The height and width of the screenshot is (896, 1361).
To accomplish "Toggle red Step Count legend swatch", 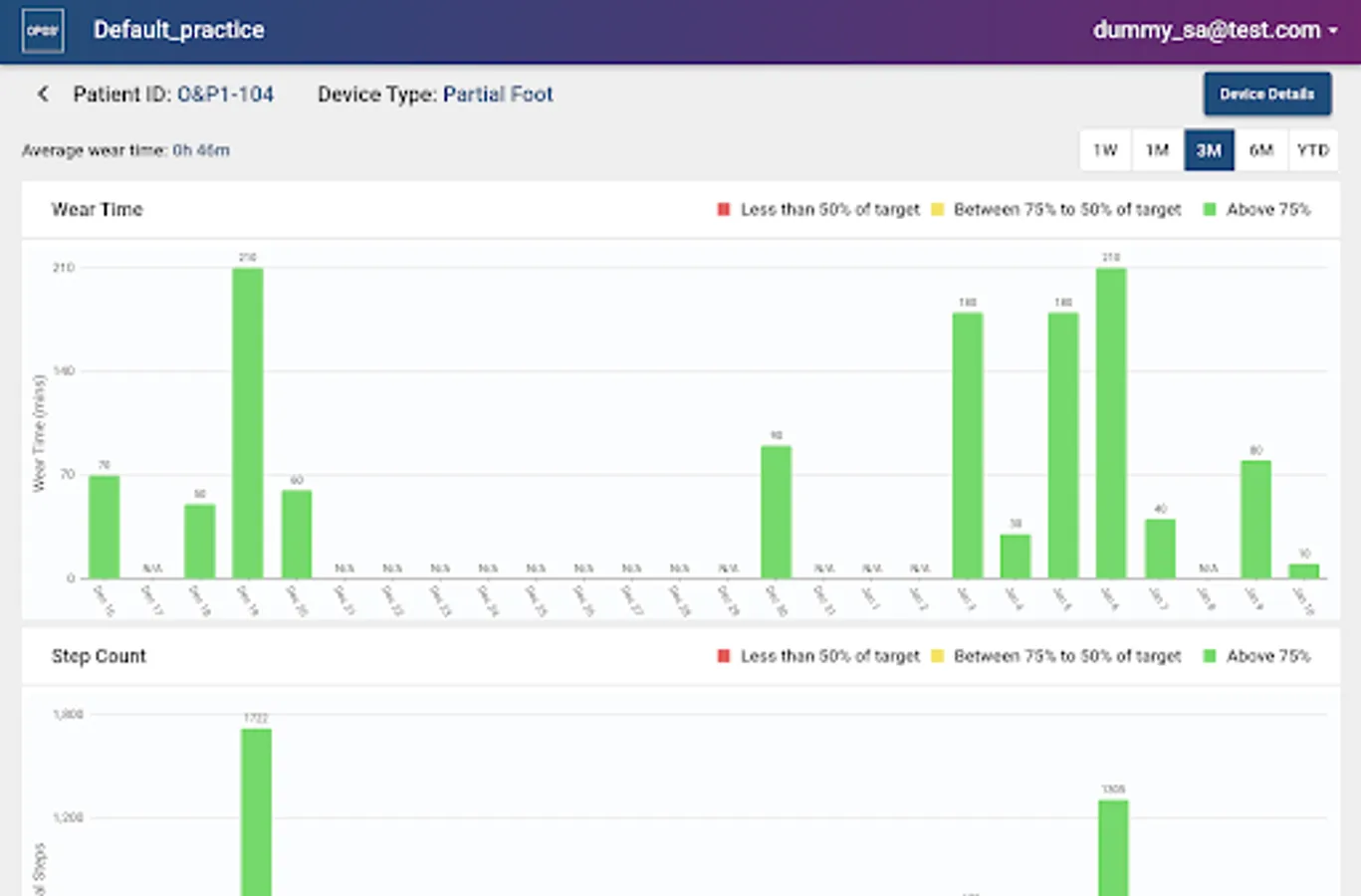I will (x=724, y=656).
